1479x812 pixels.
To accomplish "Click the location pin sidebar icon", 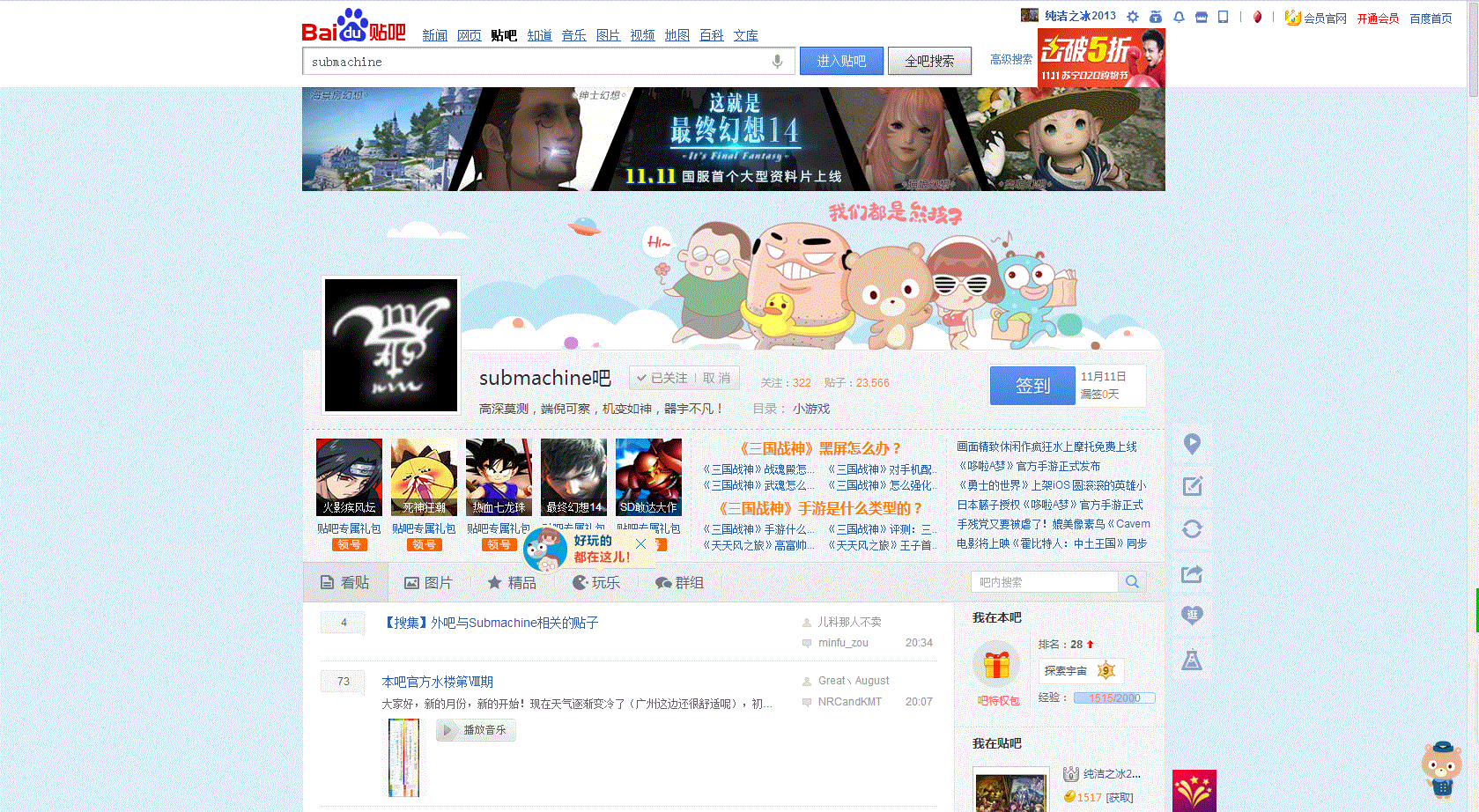I will tap(1192, 444).
